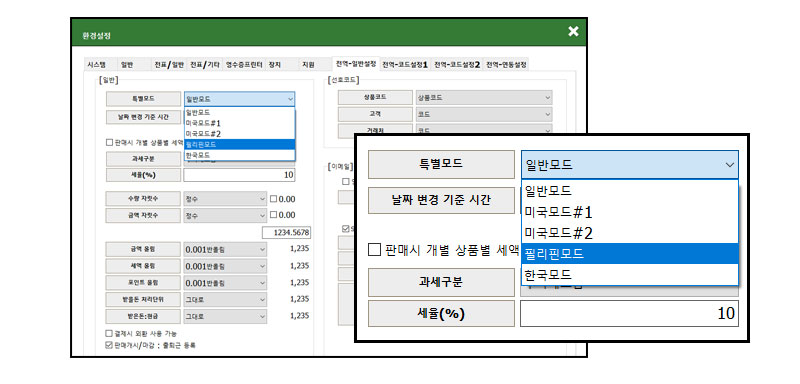Focus the 세율(%) field in 환경설정 dialog

(x=239, y=175)
